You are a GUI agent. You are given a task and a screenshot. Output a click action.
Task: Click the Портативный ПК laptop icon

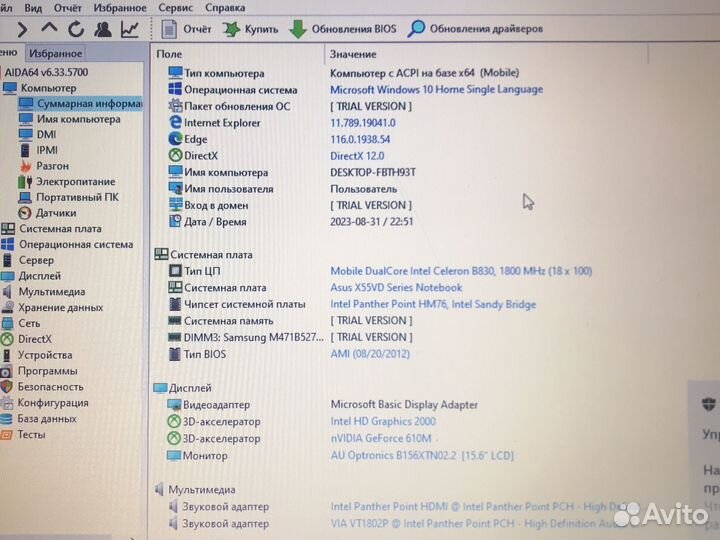[25, 197]
